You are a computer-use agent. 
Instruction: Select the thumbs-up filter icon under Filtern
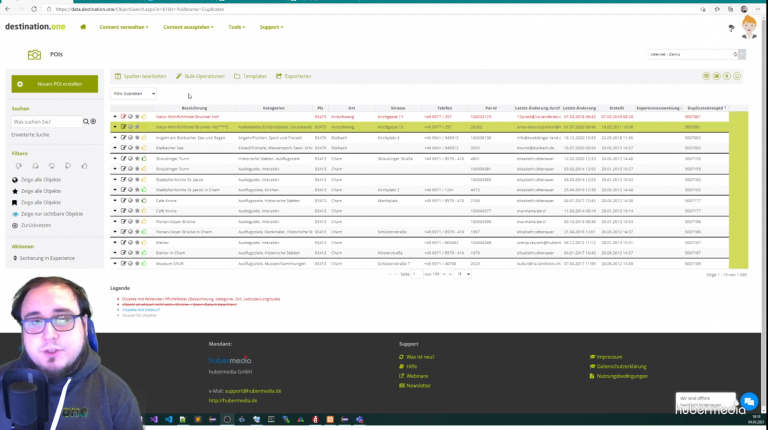coord(84,166)
